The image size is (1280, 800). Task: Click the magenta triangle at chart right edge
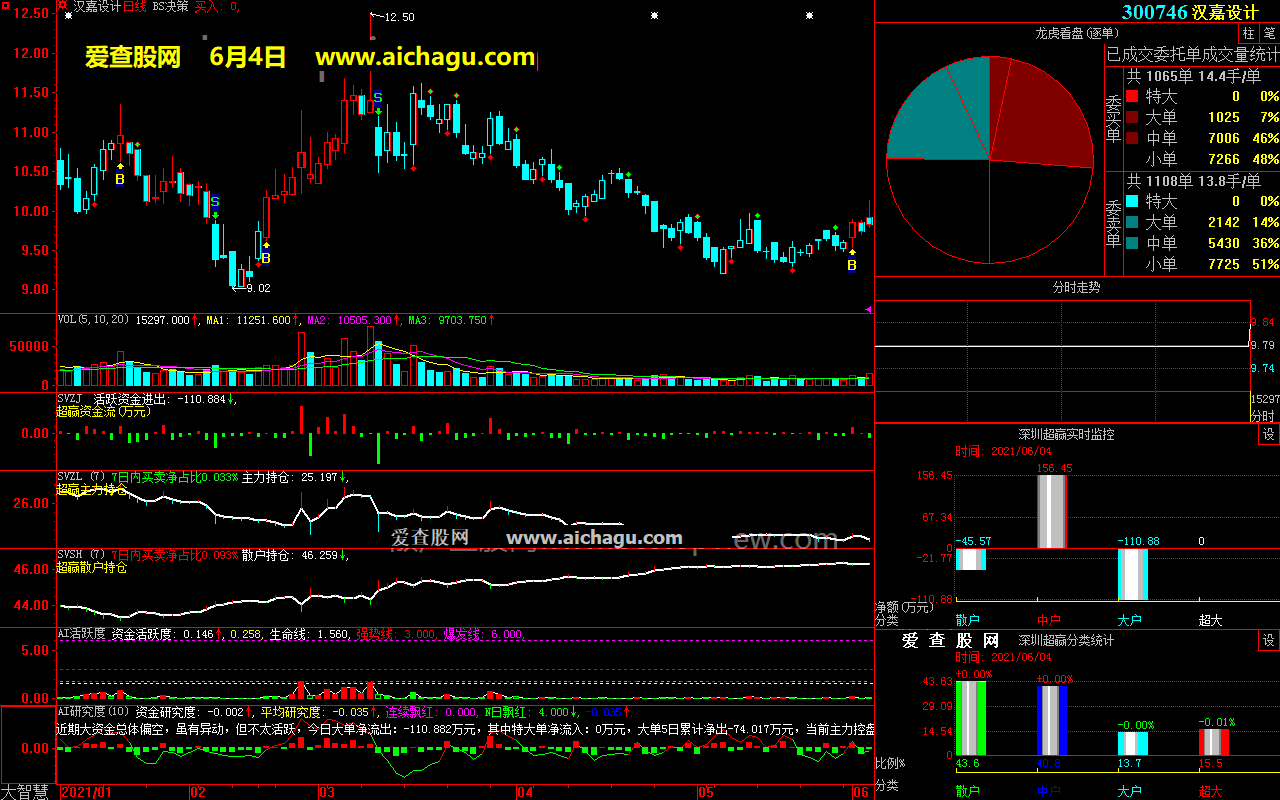pos(868,310)
